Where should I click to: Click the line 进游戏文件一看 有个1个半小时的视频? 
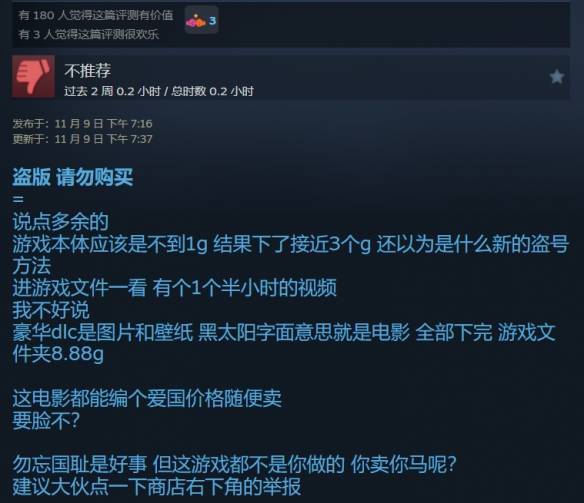tap(174, 288)
